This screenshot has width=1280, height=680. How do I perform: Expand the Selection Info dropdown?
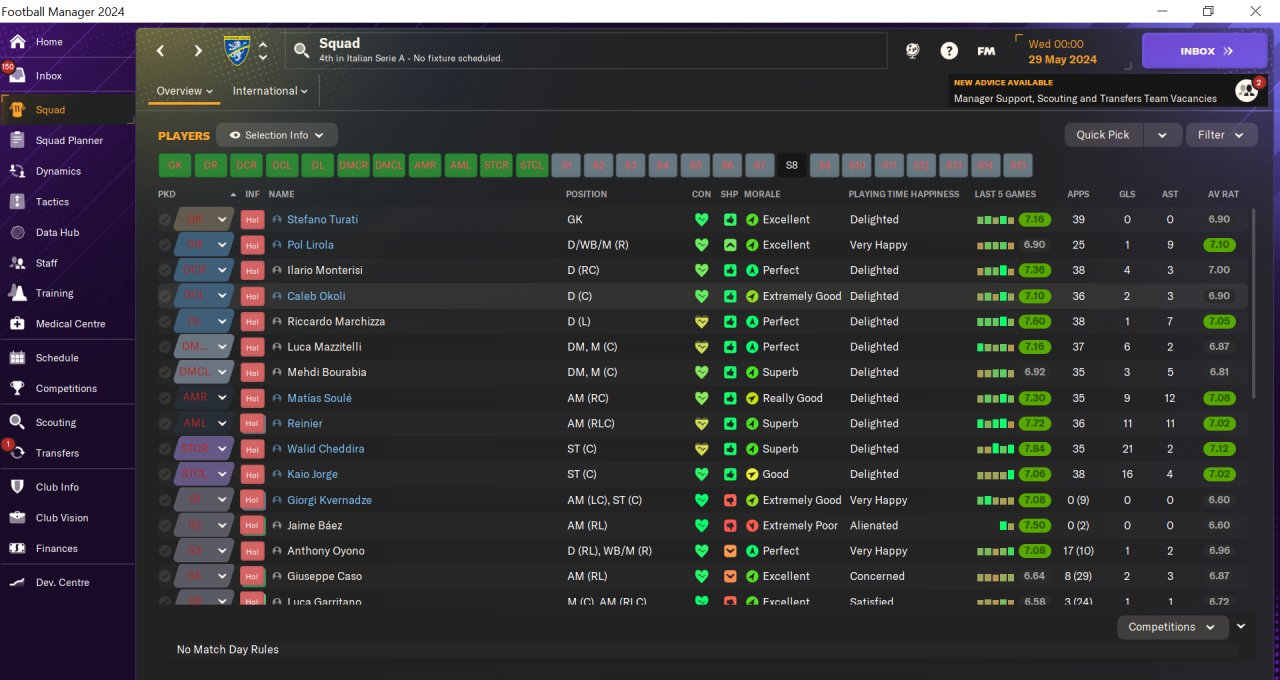click(277, 135)
